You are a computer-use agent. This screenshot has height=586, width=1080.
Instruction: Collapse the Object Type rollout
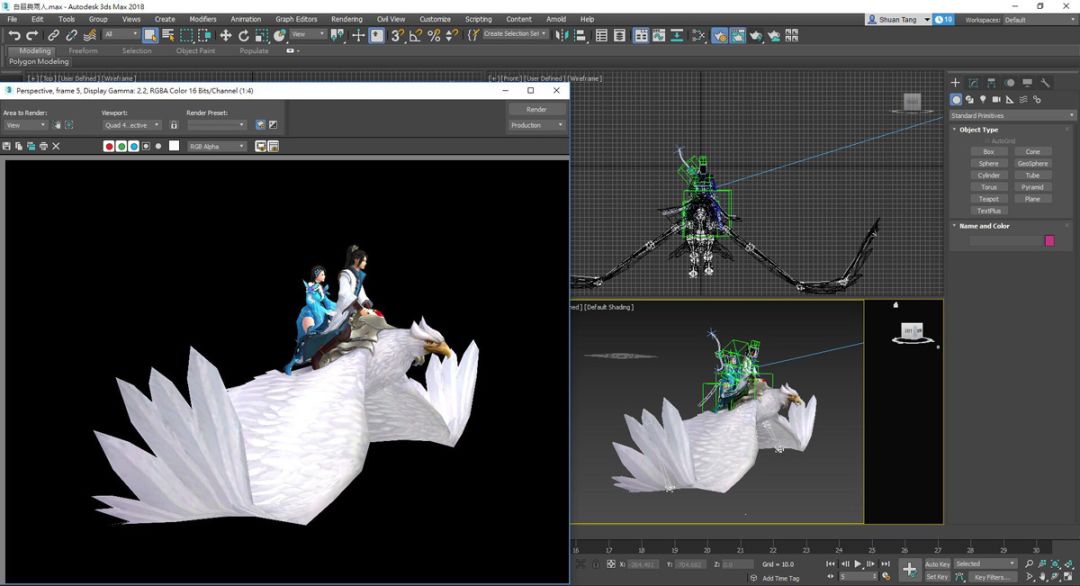pos(978,130)
